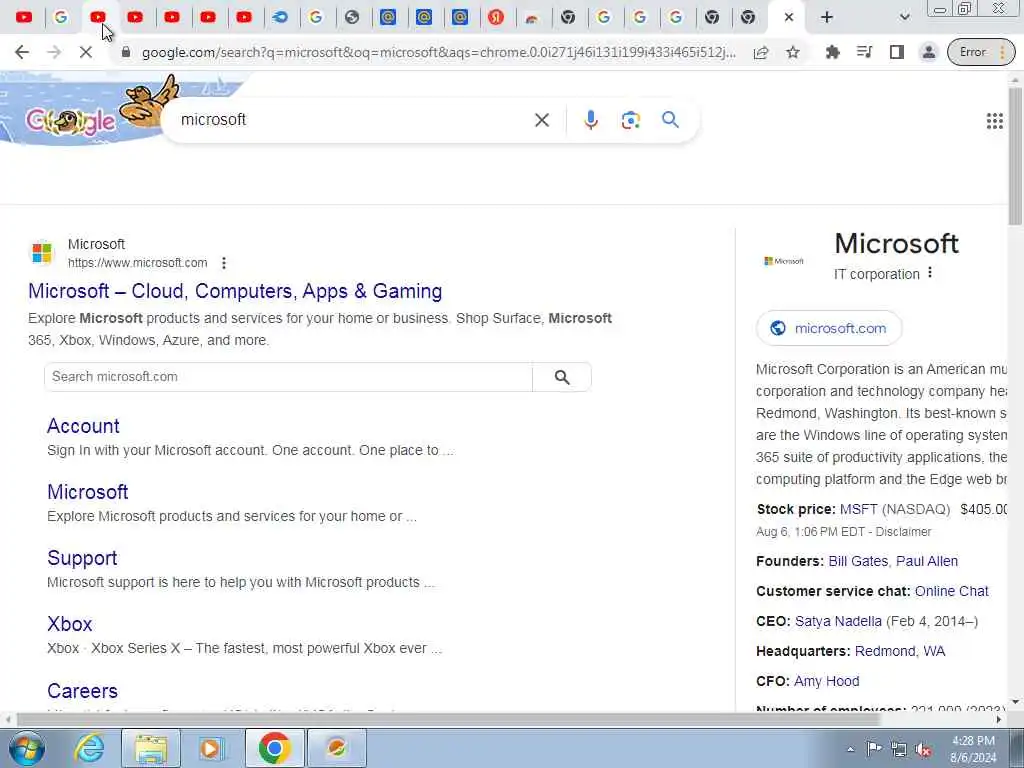Open the tab search dropdown chevron

tap(904, 18)
